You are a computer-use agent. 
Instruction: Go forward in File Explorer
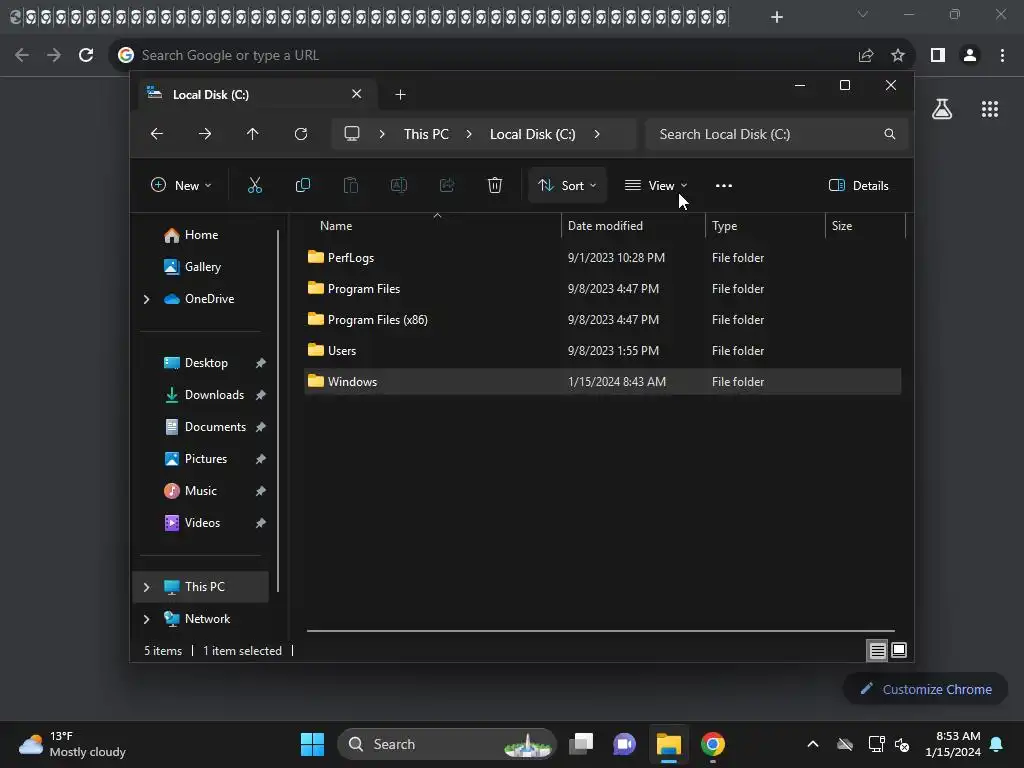coord(205,134)
